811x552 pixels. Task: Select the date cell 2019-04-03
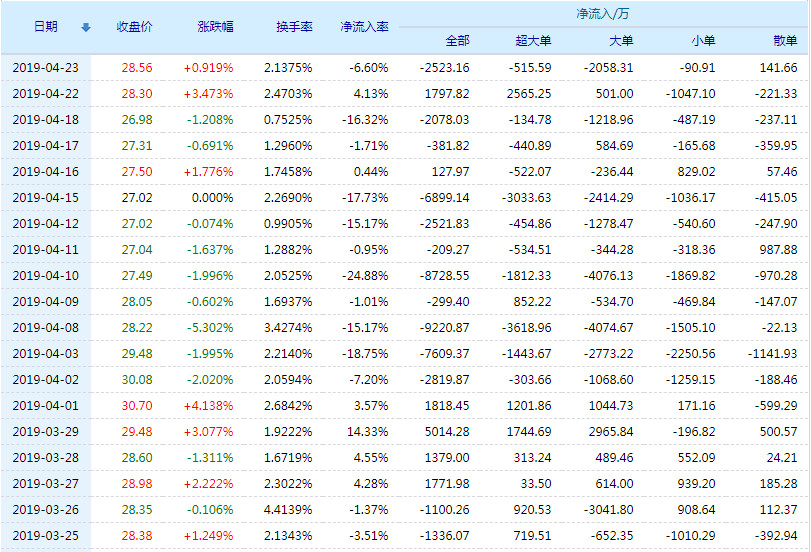coord(46,354)
